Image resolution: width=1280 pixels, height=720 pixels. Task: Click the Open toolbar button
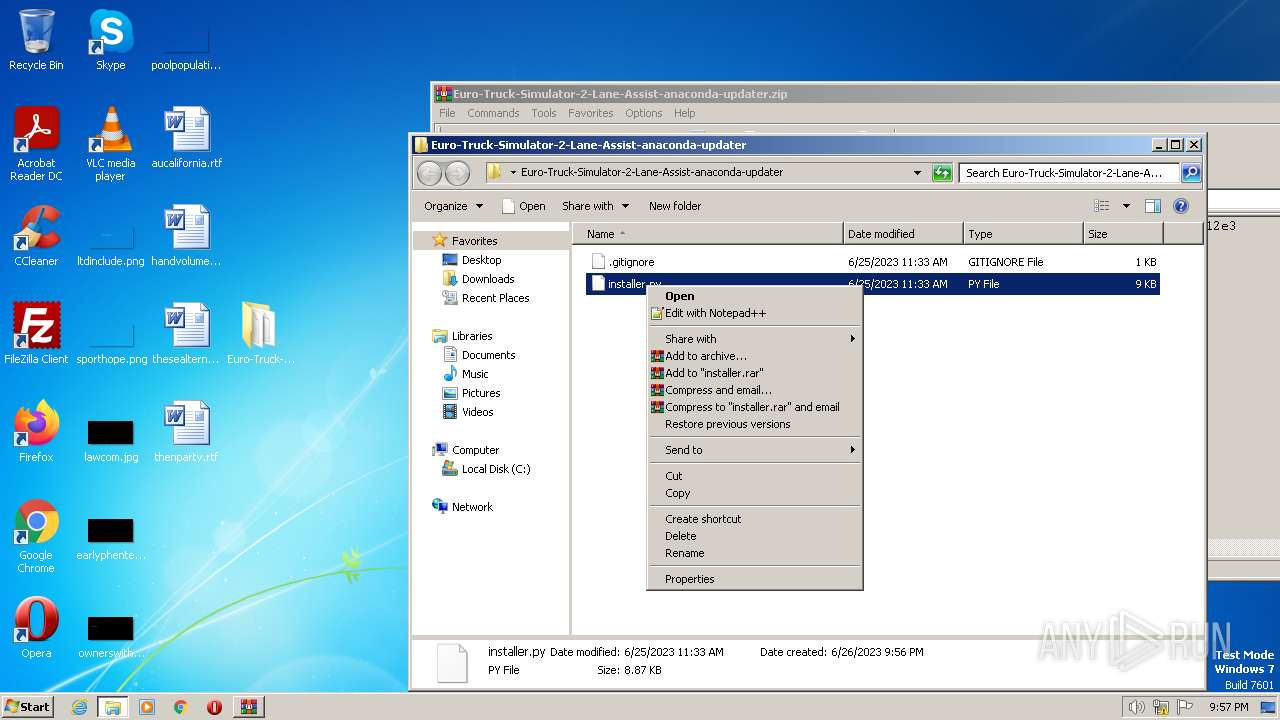(523, 206)
